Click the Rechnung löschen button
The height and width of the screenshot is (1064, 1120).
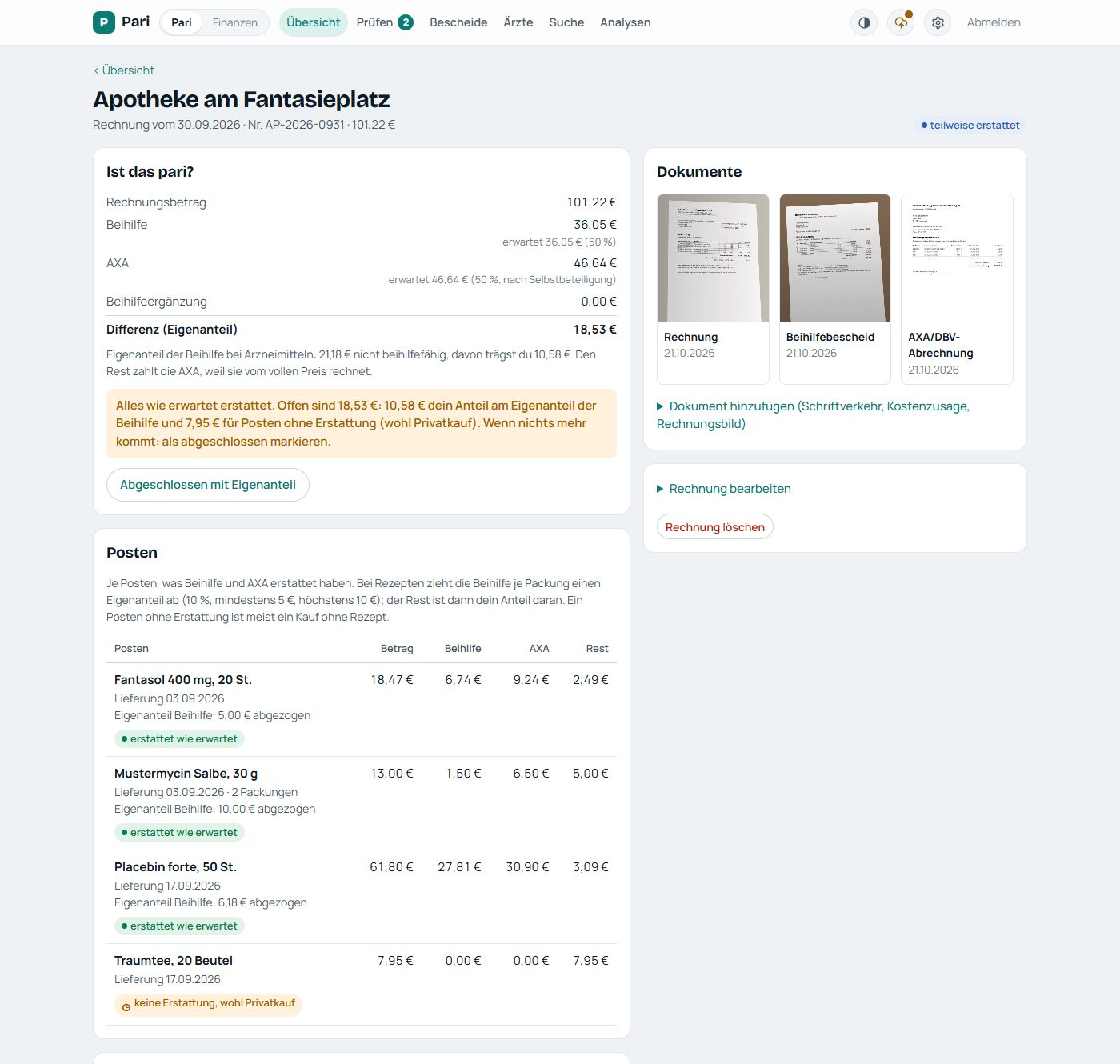pos(715,527)
